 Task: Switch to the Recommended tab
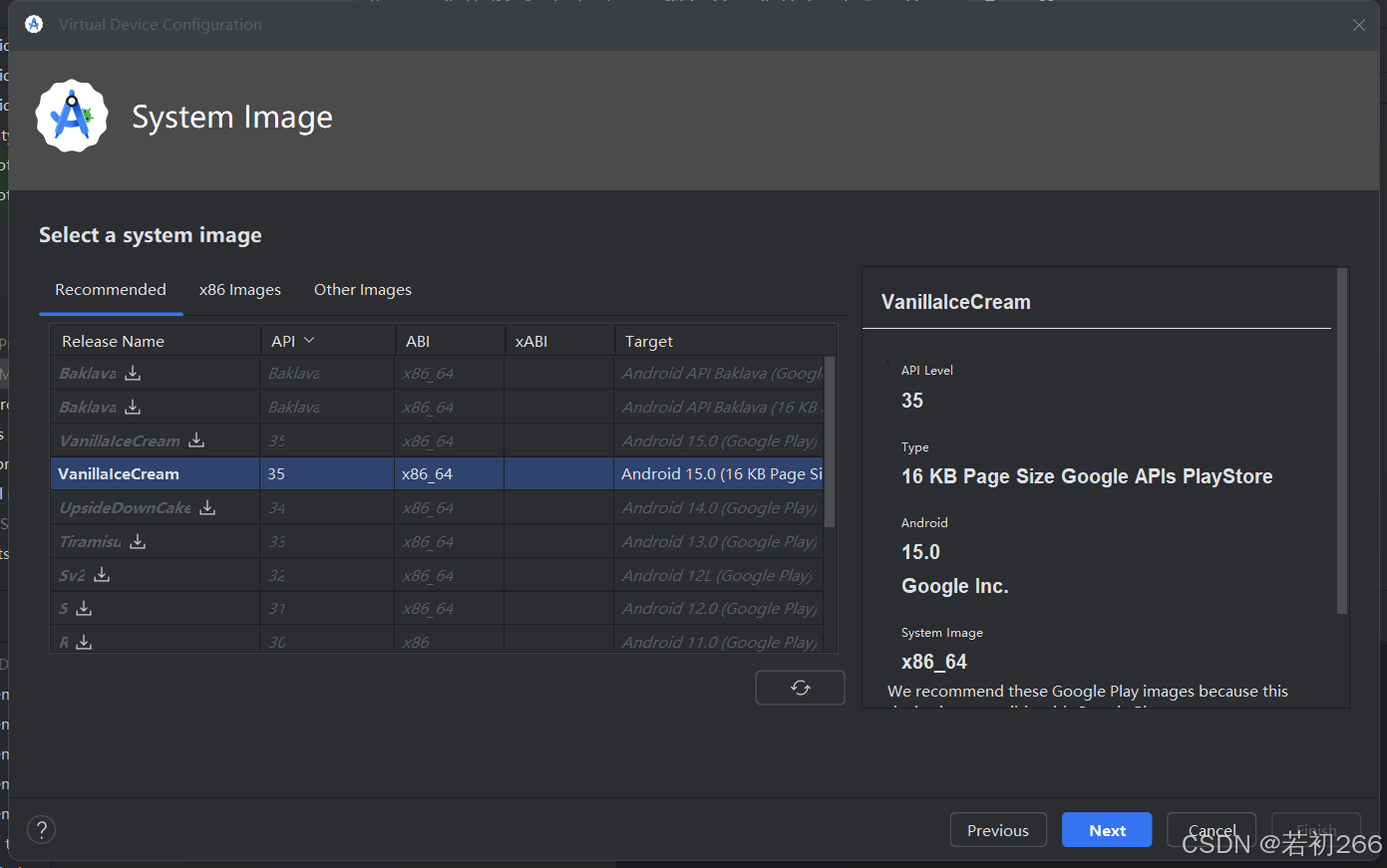(111, 290)
